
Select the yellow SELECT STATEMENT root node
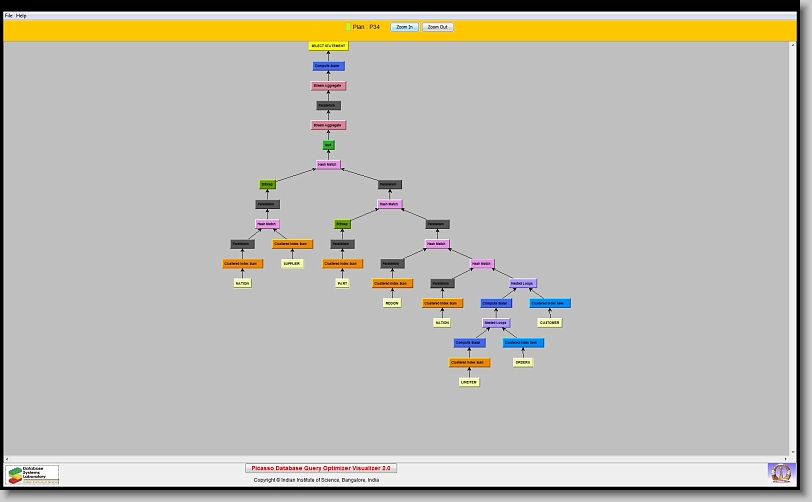(328, 46)
